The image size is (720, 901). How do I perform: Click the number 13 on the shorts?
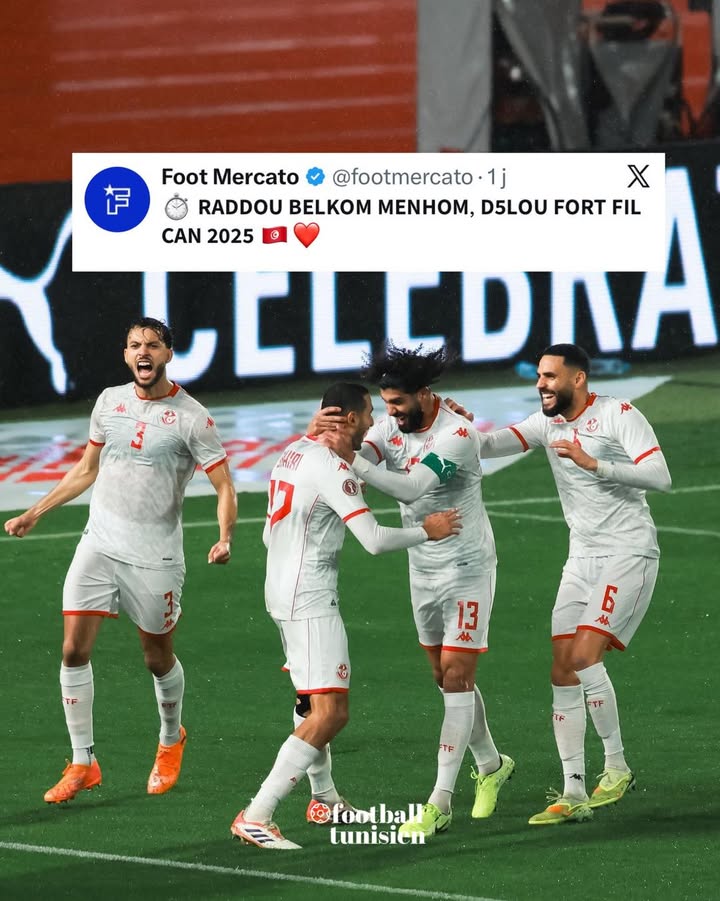tap(467, 615)
